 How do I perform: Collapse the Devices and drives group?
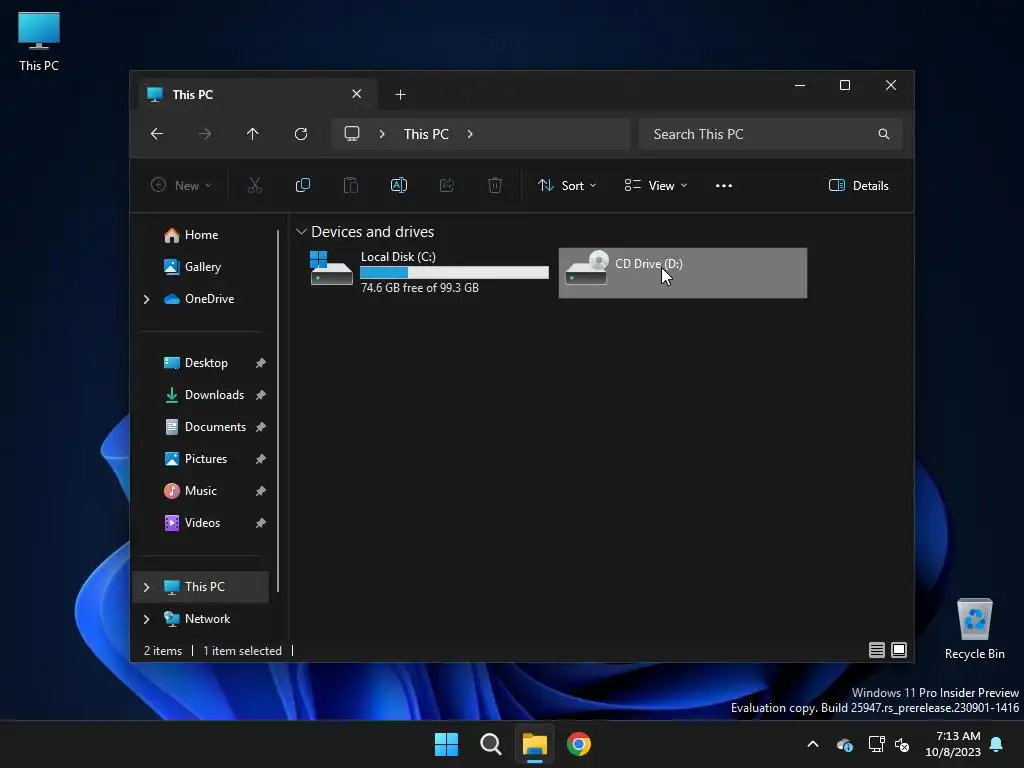(x=301, y=232)
